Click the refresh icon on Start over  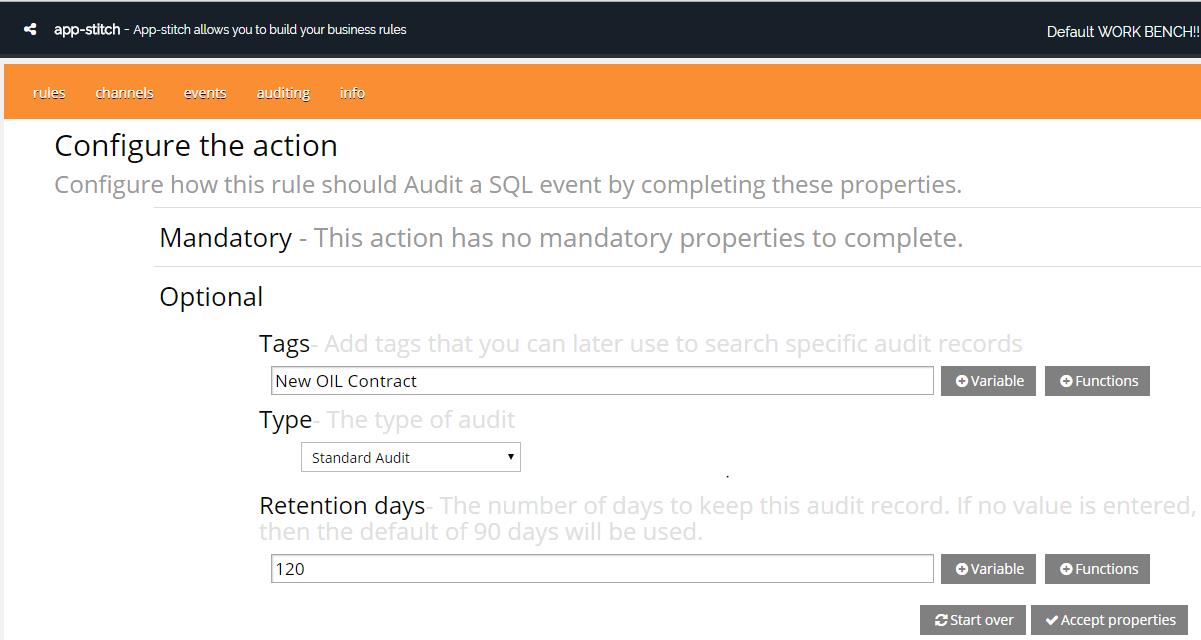pos(941,620)
